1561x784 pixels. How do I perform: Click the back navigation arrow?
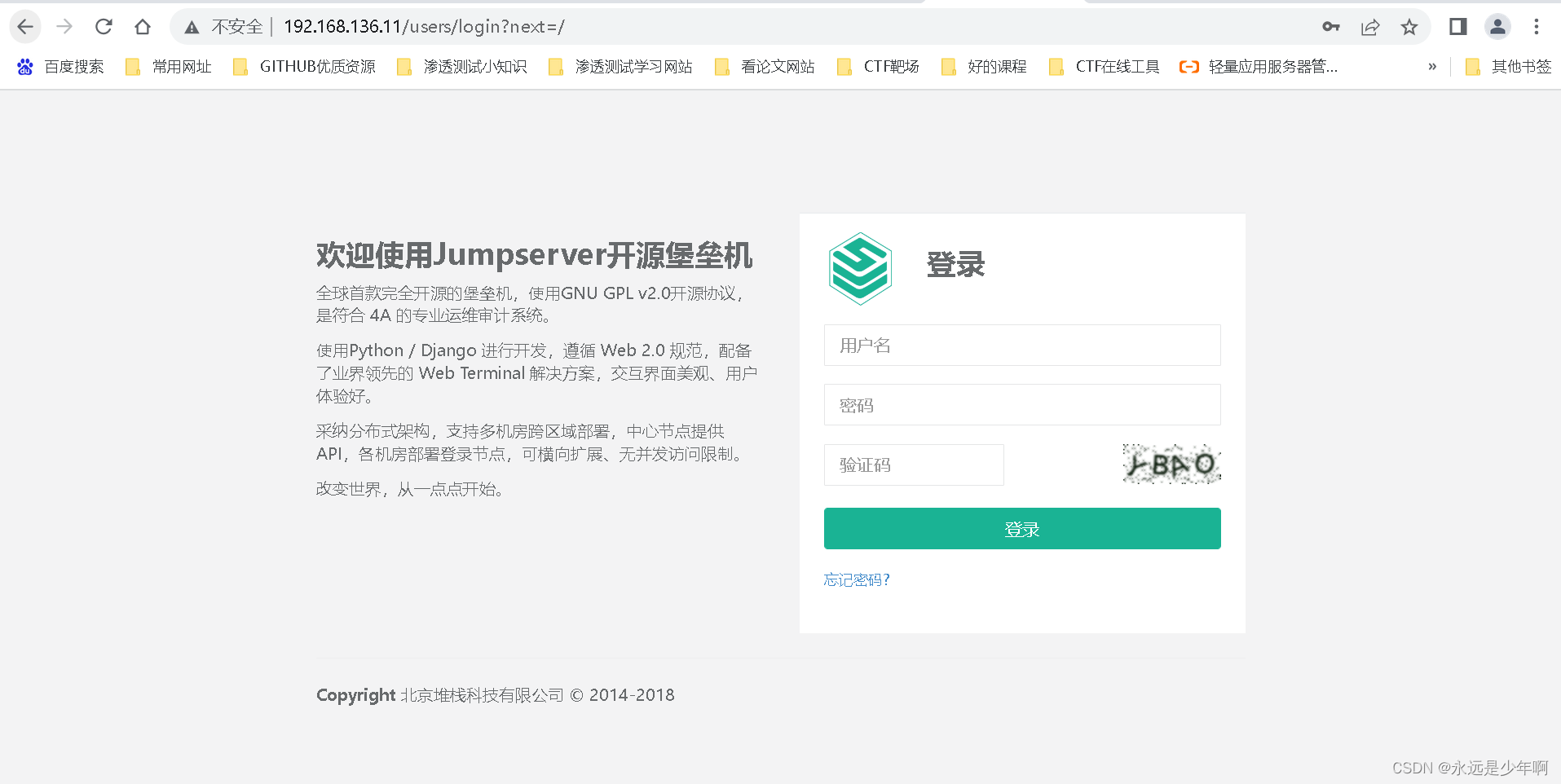click(x=25, y=26)
